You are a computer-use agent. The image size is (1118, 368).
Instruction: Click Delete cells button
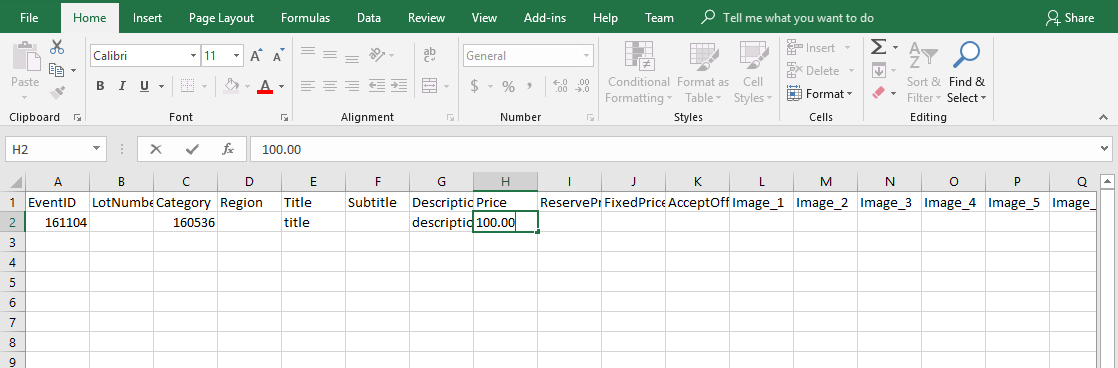[814, 71]
